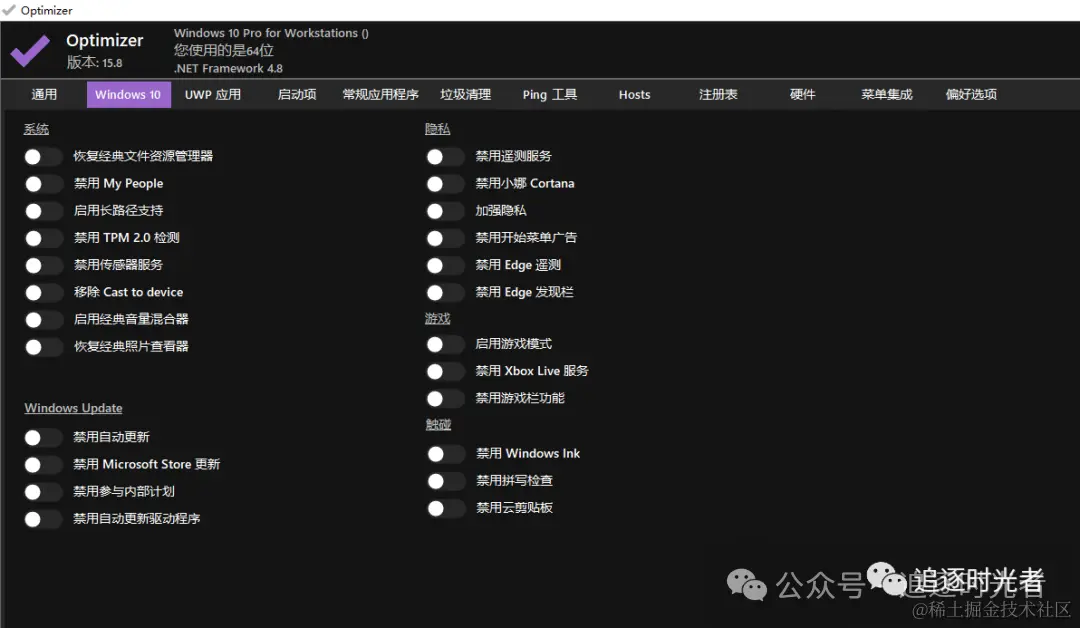Go to the 启动项 tab
This screenshot has width=1080, height=628.
pyautogui.click(x=297, y=94)
